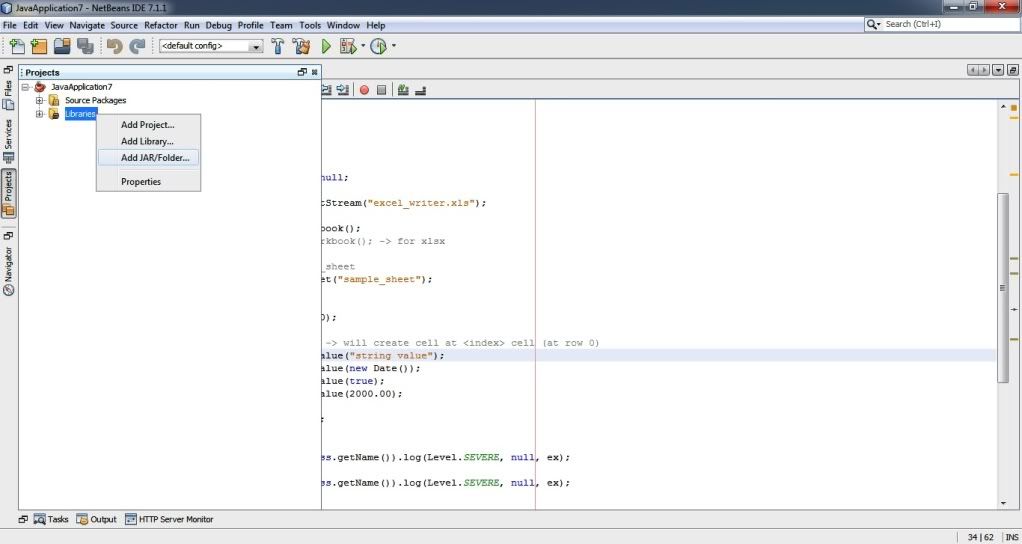Screen dimensions: 1022x544
Task: Click the Output window icon
Action: [82, 519]
